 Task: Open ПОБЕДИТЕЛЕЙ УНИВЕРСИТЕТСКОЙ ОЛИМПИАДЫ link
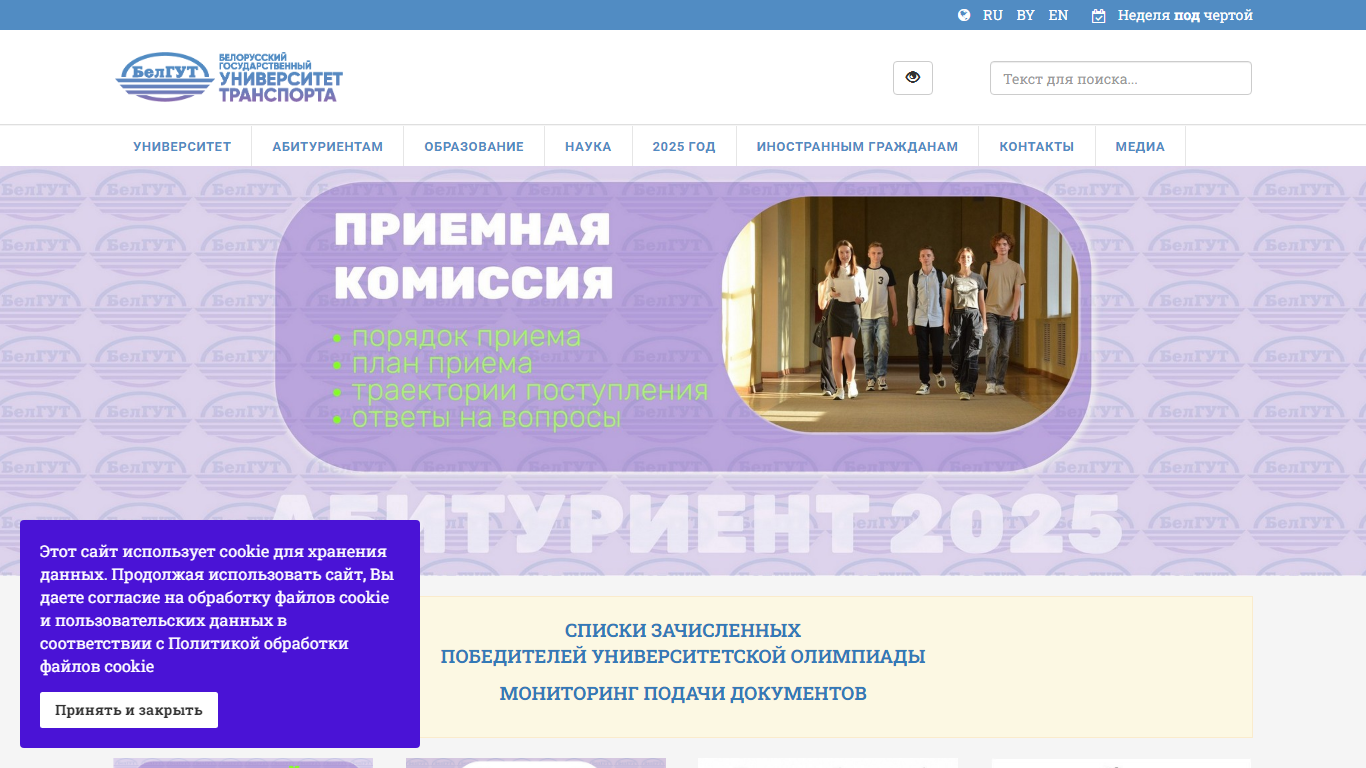coord(683,656)
